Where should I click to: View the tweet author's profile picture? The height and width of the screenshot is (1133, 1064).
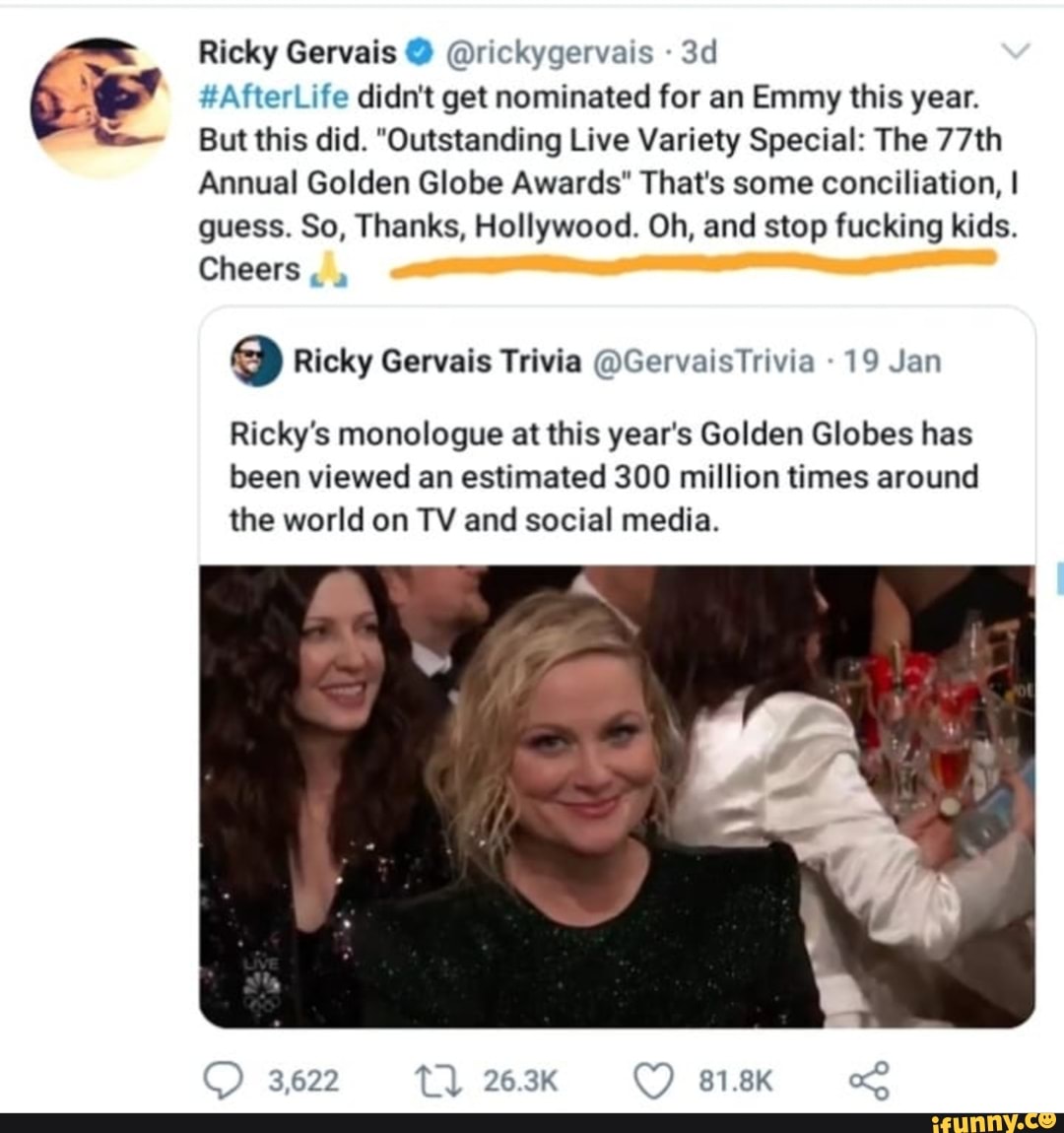coord(100,106)
